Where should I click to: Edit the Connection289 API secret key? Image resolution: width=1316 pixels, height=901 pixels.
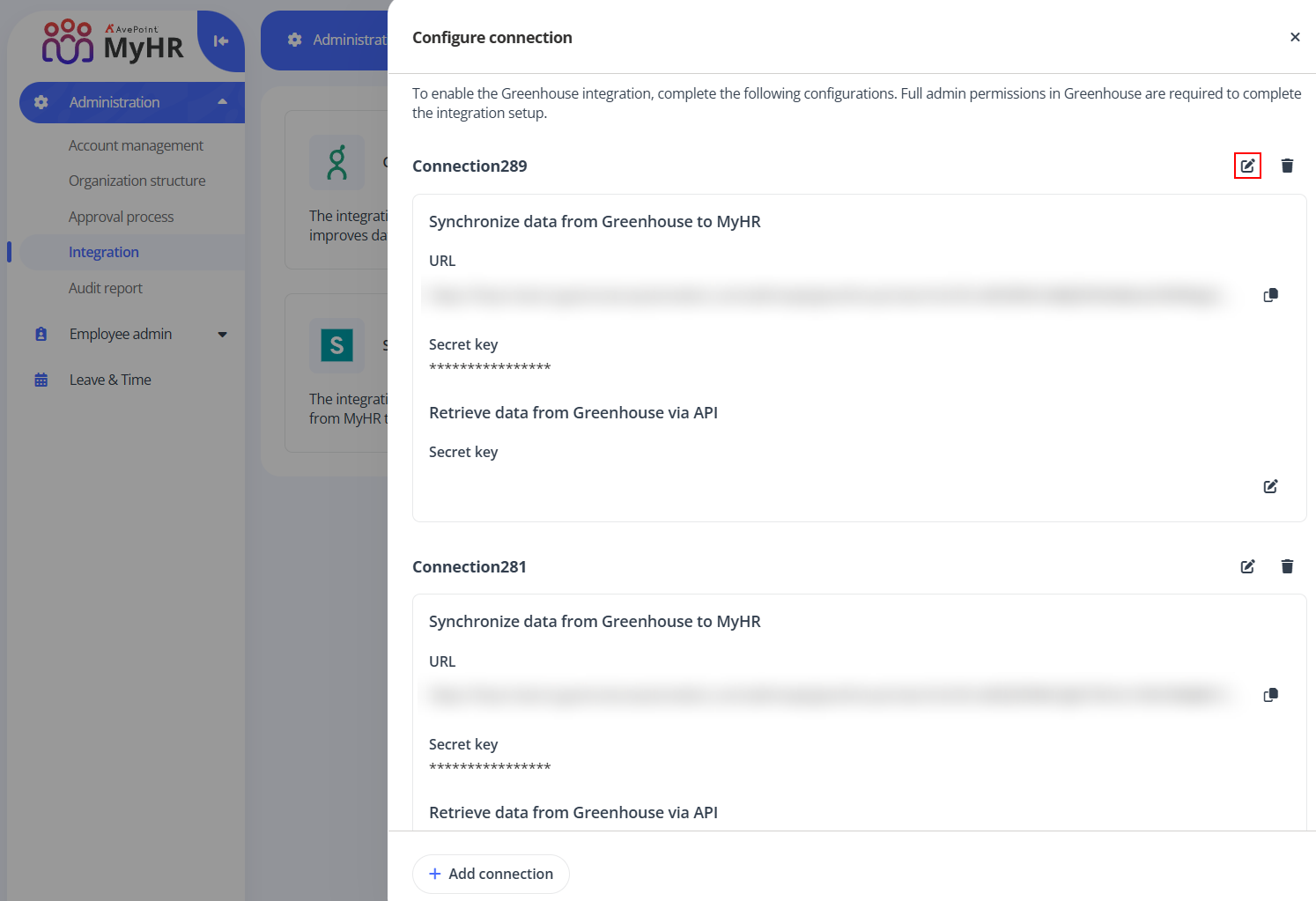1270,486
